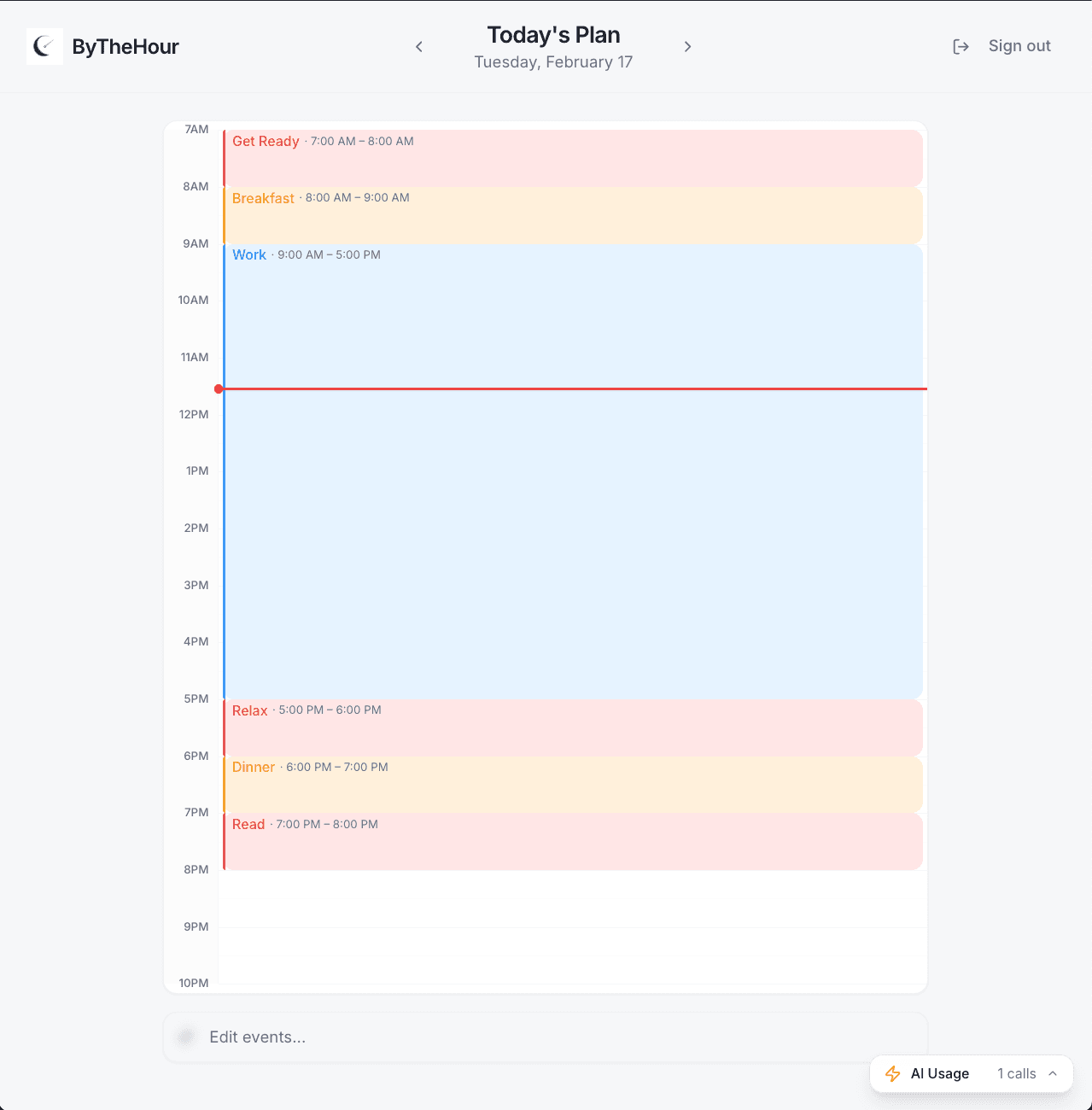Select the previous day left chevron

(419, 47)
